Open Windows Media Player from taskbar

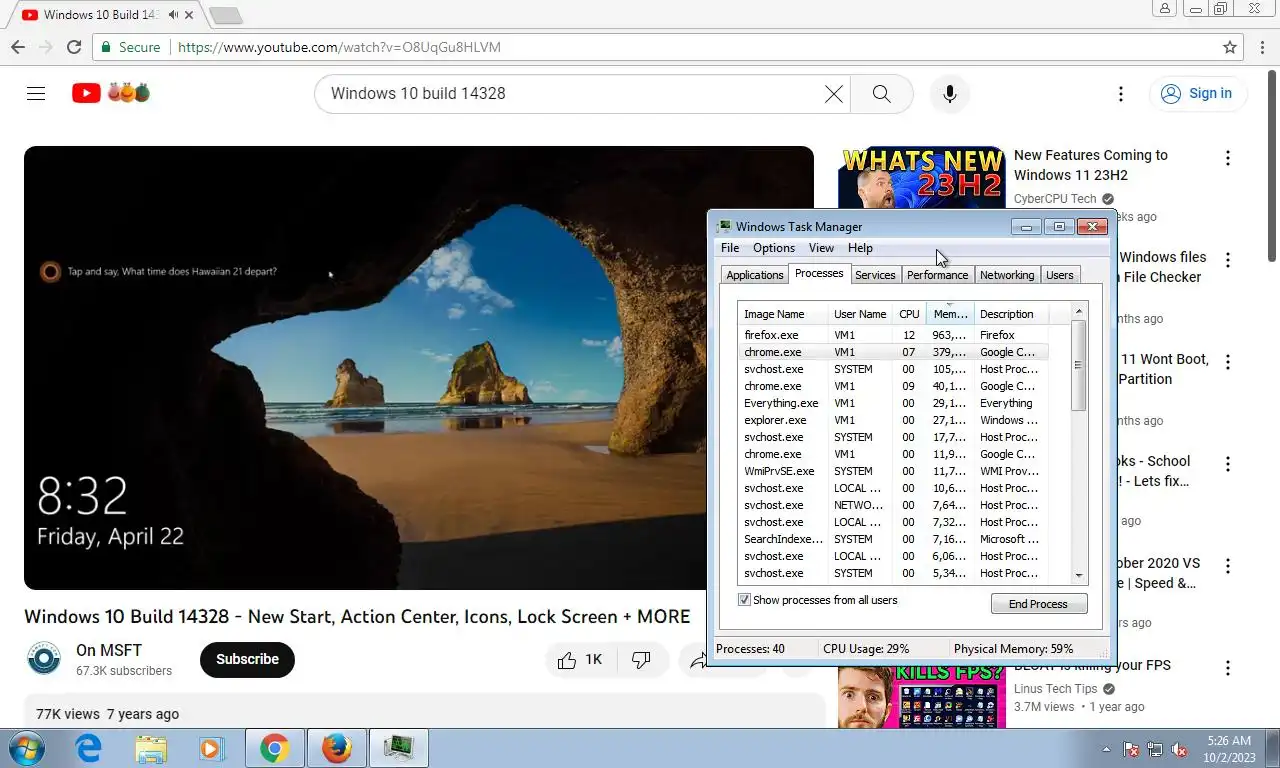pos(212,748)
